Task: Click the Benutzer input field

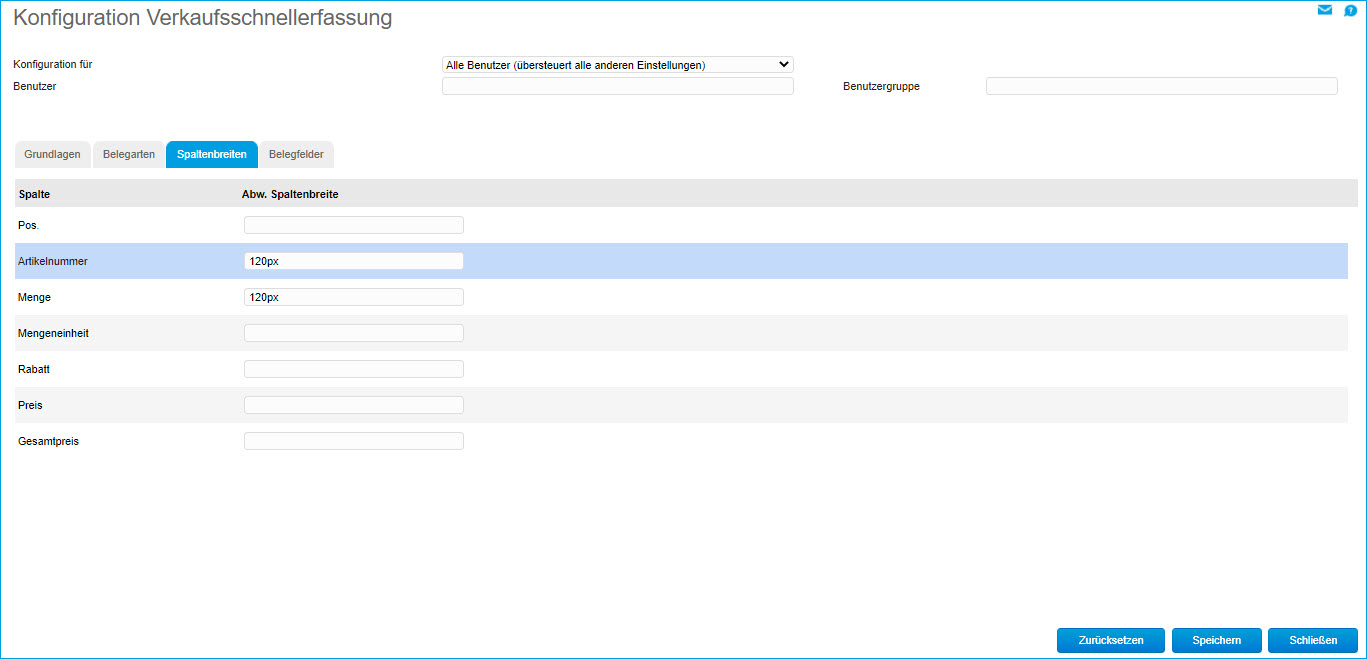Action: 617,87
